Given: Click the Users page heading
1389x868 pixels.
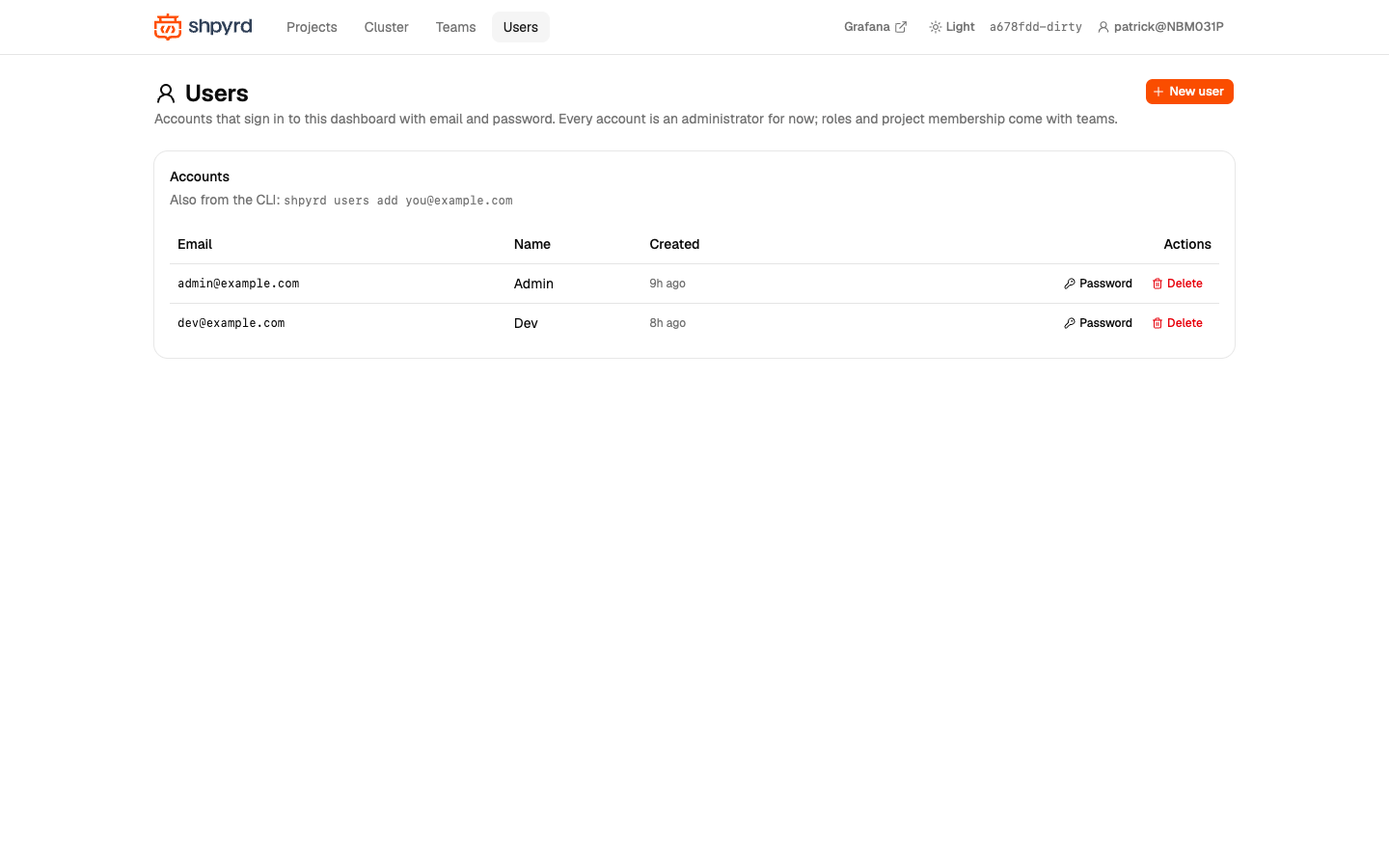Looking at the screenshot, I should click(x=217, y=94).
